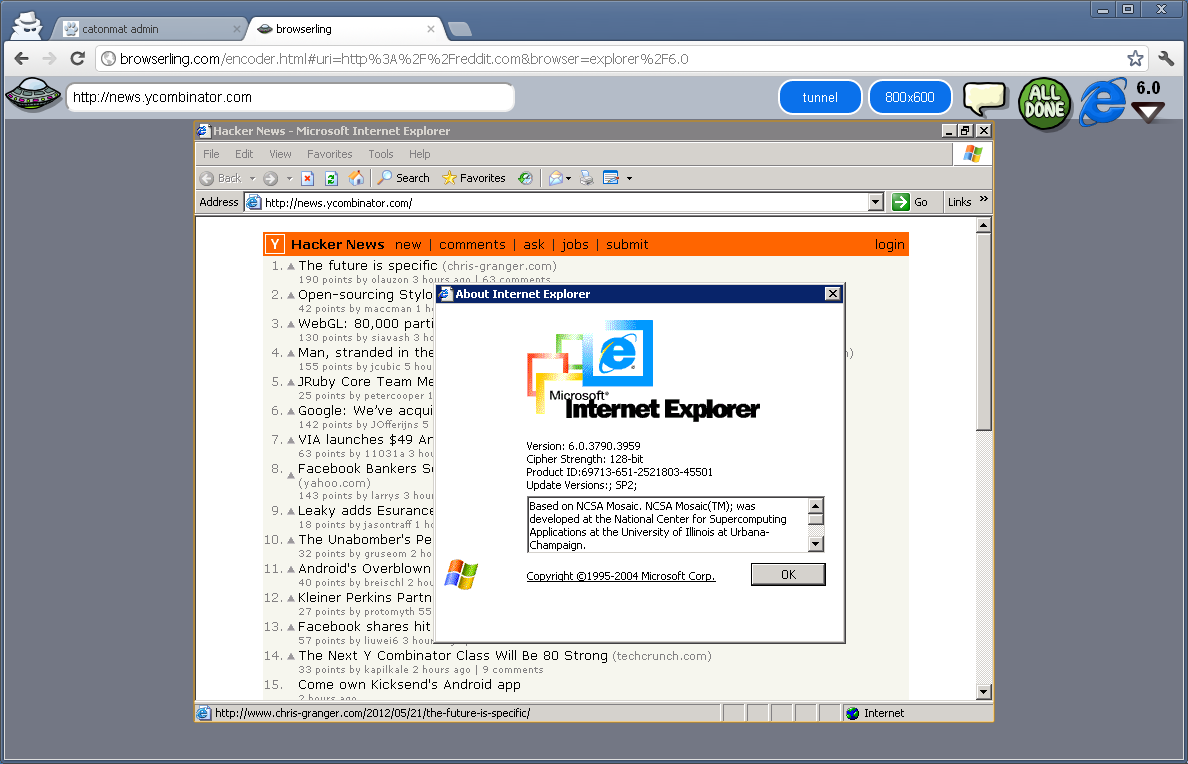Click the speech bubble feedback icon

click(x=984, y=98)
